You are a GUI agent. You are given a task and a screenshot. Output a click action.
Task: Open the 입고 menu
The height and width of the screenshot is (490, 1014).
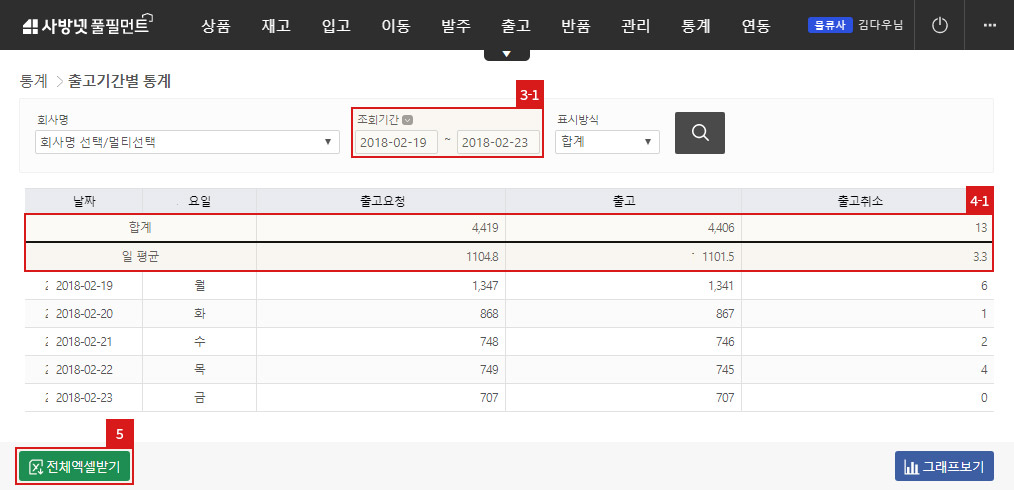pos(336,26)
